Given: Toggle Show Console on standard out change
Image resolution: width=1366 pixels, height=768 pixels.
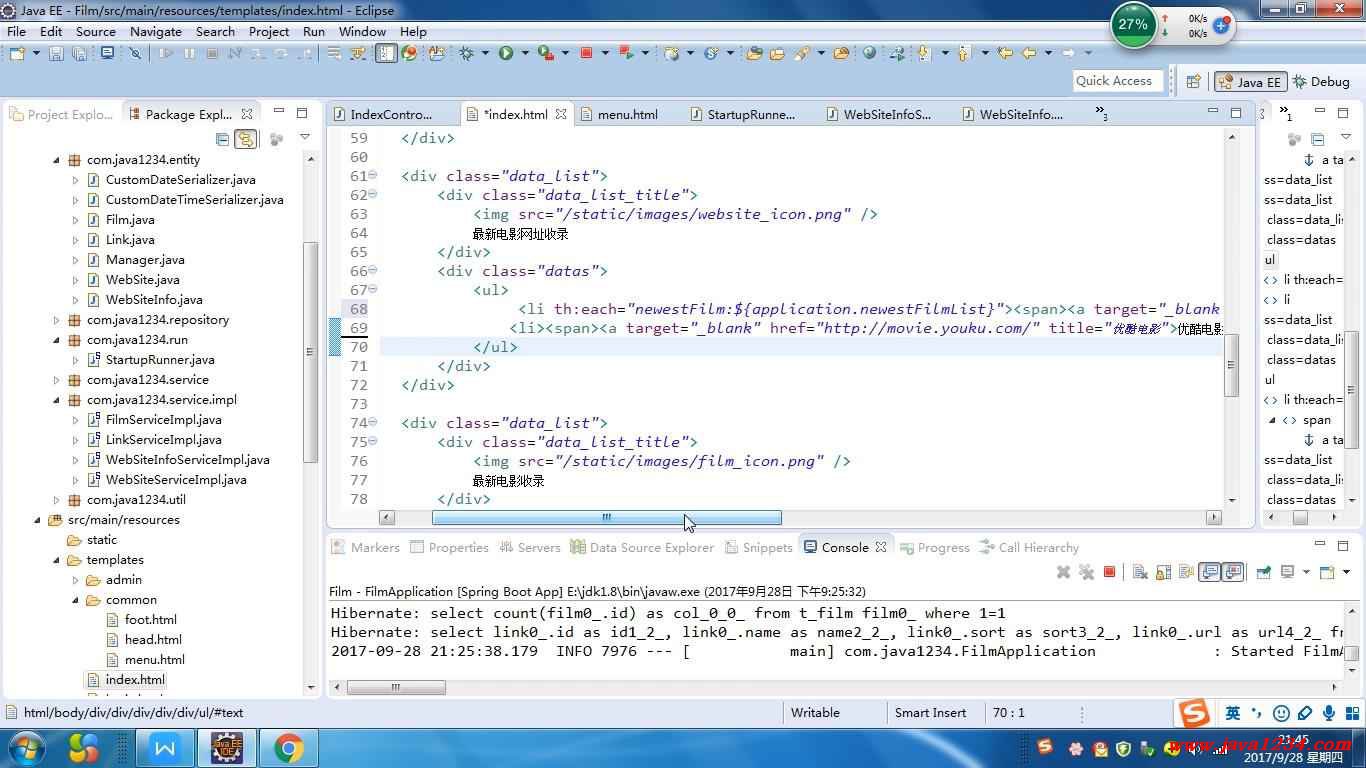Looking at the screenshot, I should pyautogui.click(x=1210, y=572).
